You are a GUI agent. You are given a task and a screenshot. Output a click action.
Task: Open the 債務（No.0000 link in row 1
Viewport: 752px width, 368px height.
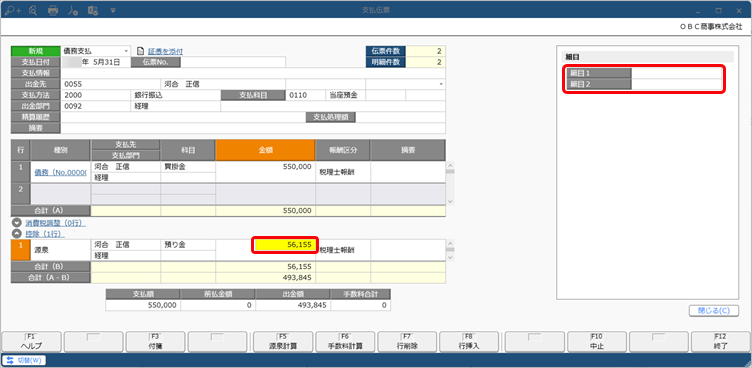coord(60,172)
